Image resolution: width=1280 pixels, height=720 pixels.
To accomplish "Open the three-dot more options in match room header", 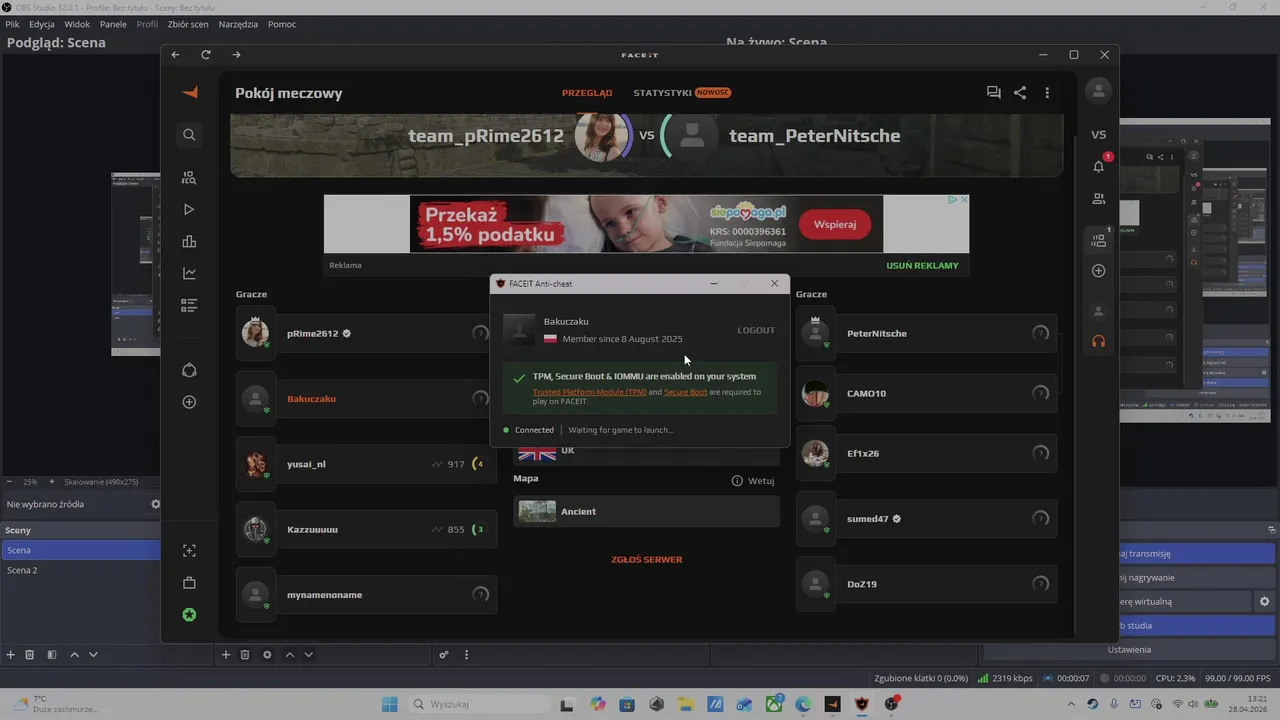I will point(1047,92).
